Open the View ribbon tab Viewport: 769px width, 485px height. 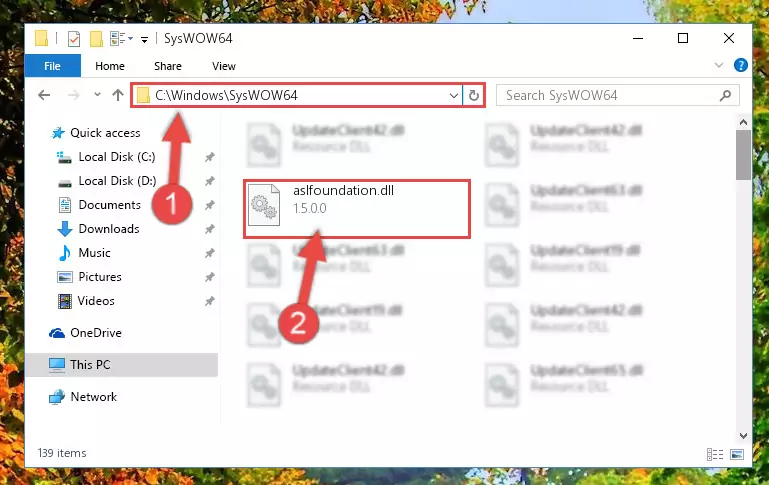224,66
